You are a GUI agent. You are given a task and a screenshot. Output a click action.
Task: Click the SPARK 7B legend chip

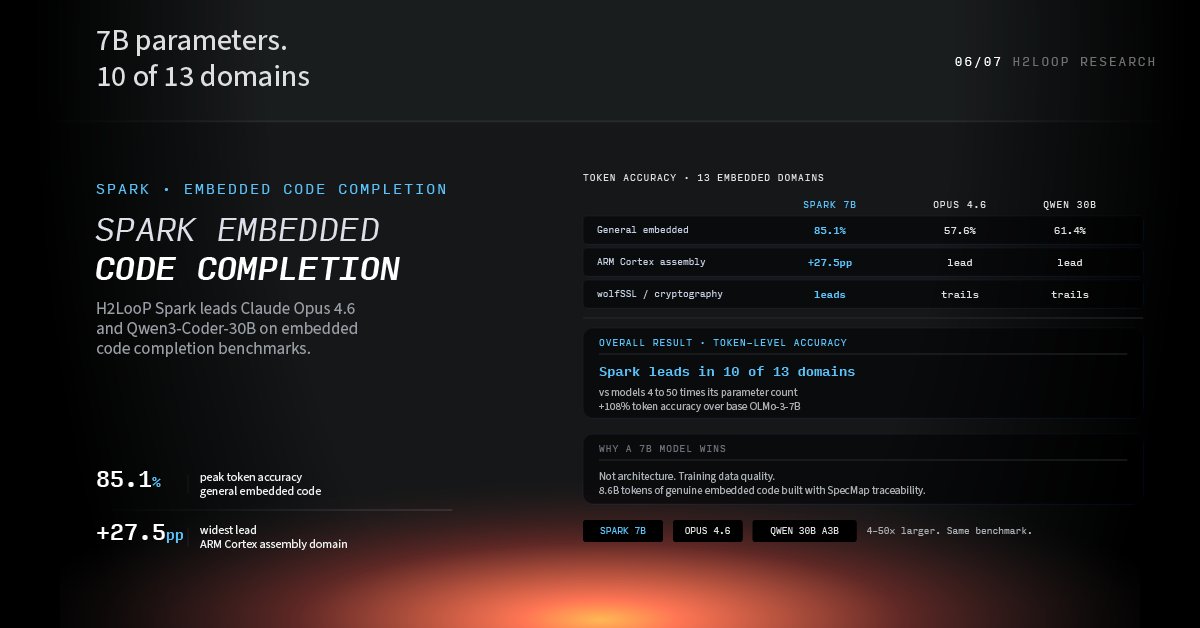623,531
